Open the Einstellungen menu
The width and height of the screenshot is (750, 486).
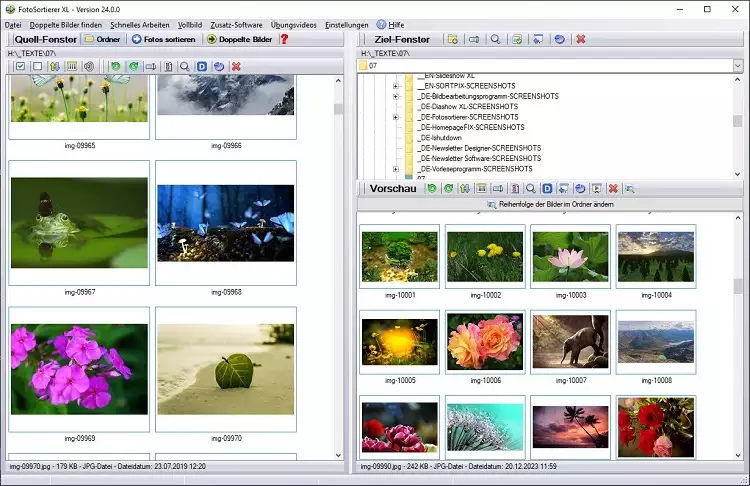346,24
